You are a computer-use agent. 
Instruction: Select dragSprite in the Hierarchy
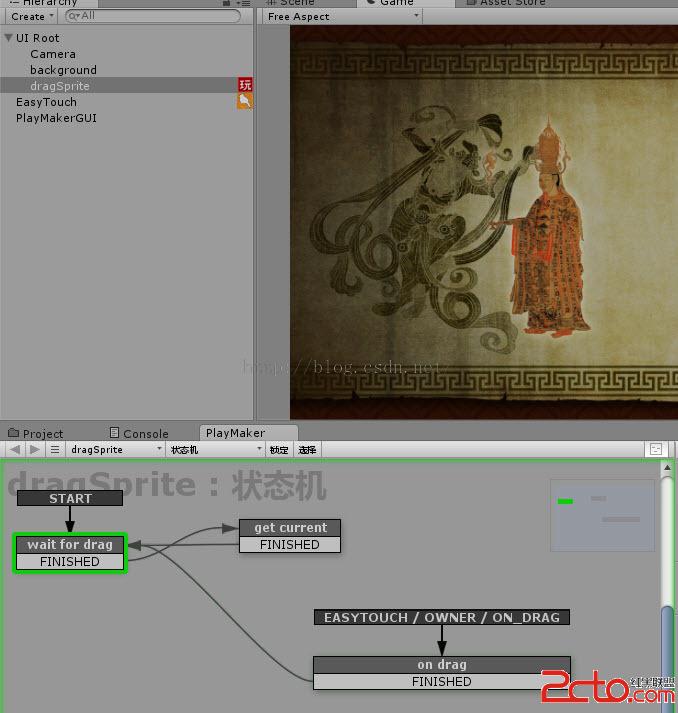click(60, 86)
